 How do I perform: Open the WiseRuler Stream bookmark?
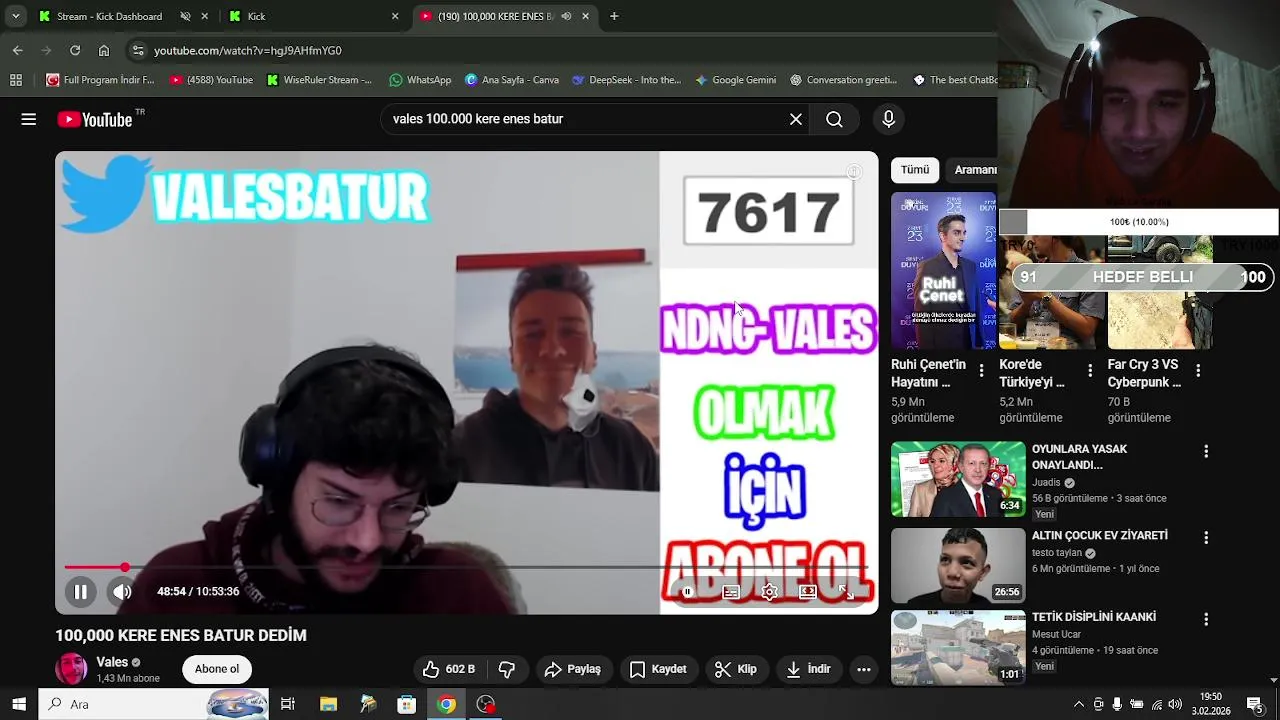point(320,80)
